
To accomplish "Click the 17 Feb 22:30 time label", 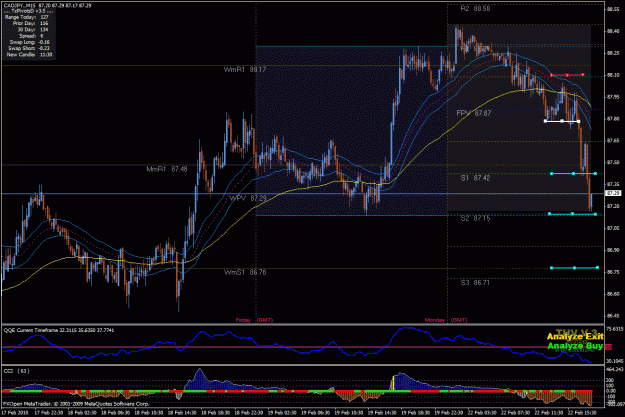I will (x=49, y=413).
